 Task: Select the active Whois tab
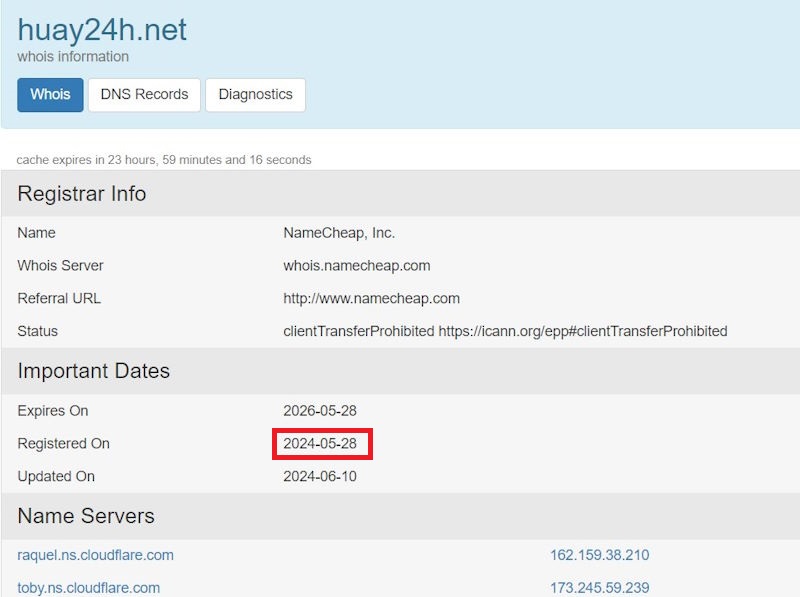click(49, 95)
